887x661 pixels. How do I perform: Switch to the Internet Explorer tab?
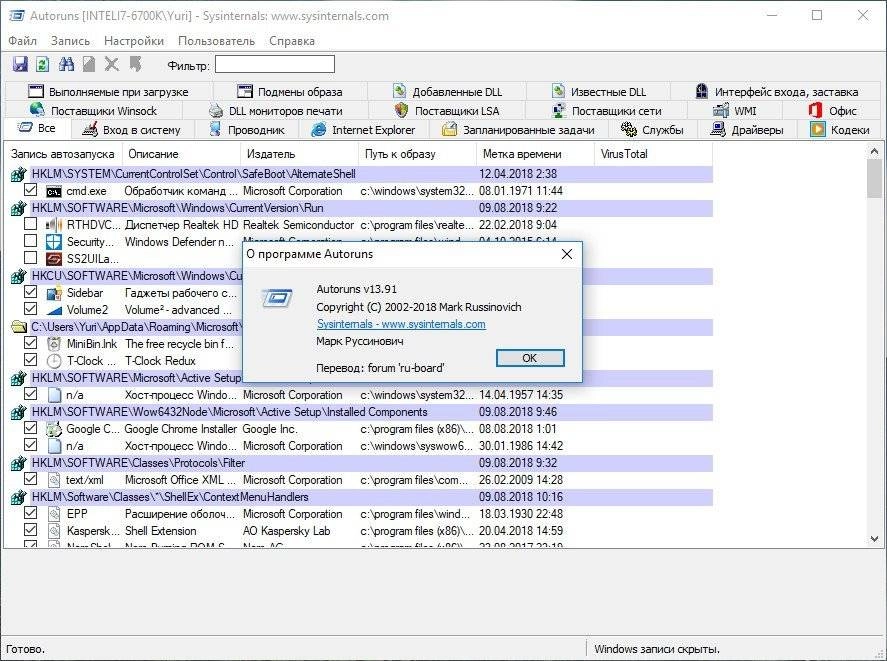coord(364,130)
